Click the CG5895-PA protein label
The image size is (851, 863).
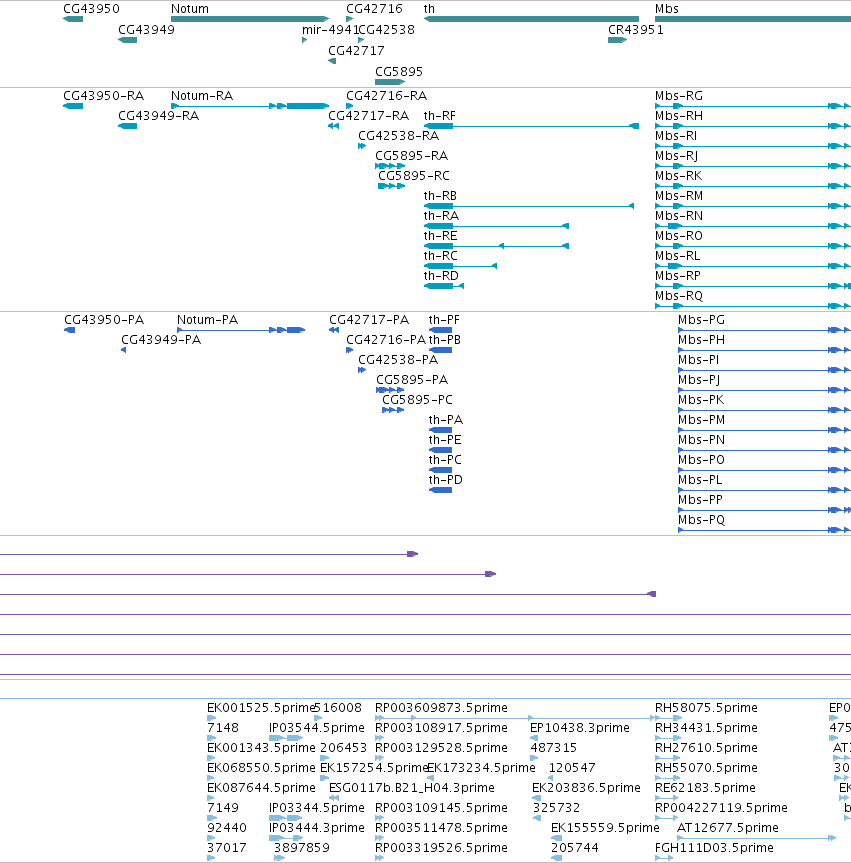coord(412,380)
